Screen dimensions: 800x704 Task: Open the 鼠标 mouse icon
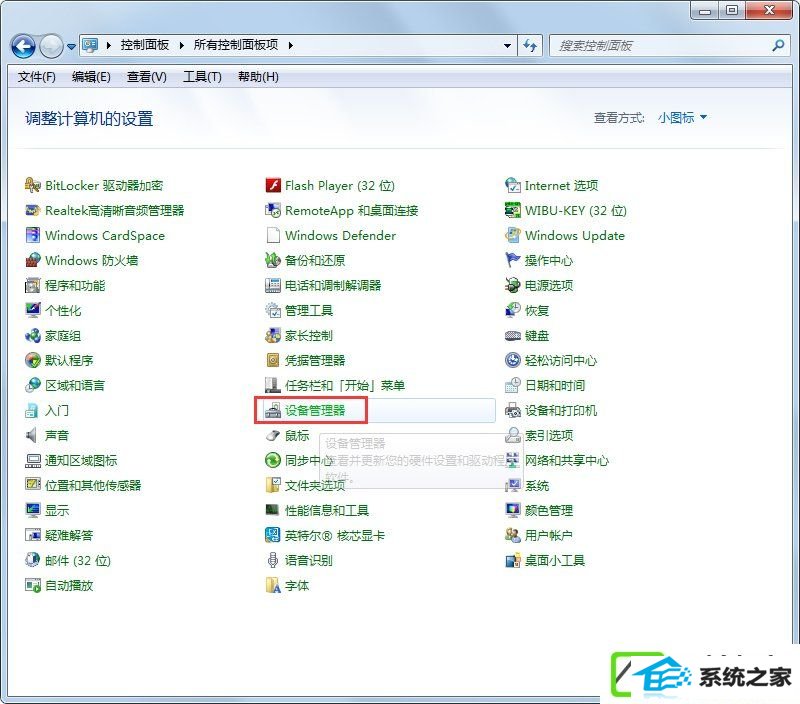[x=273, y=435]
